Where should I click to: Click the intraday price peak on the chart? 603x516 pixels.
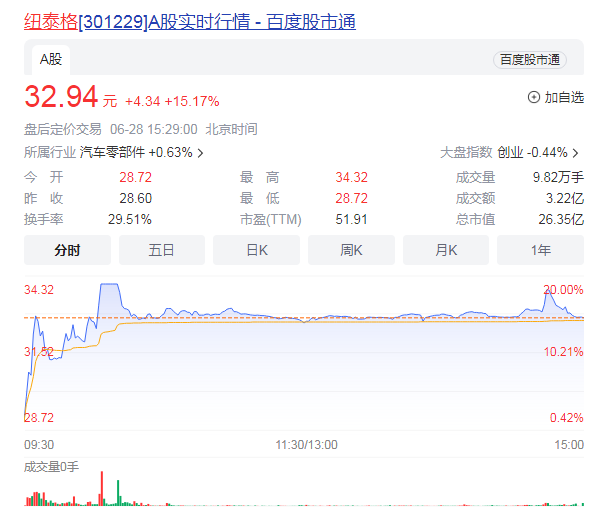(x=109, y=287)
